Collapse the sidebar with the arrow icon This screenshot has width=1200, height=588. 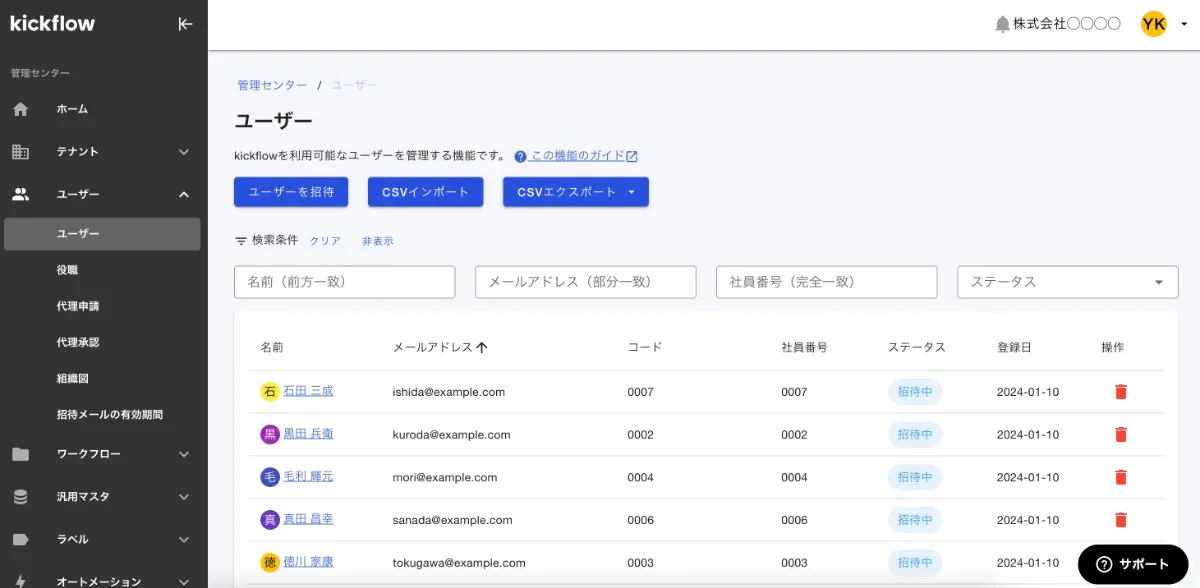[x=185, y=24]
